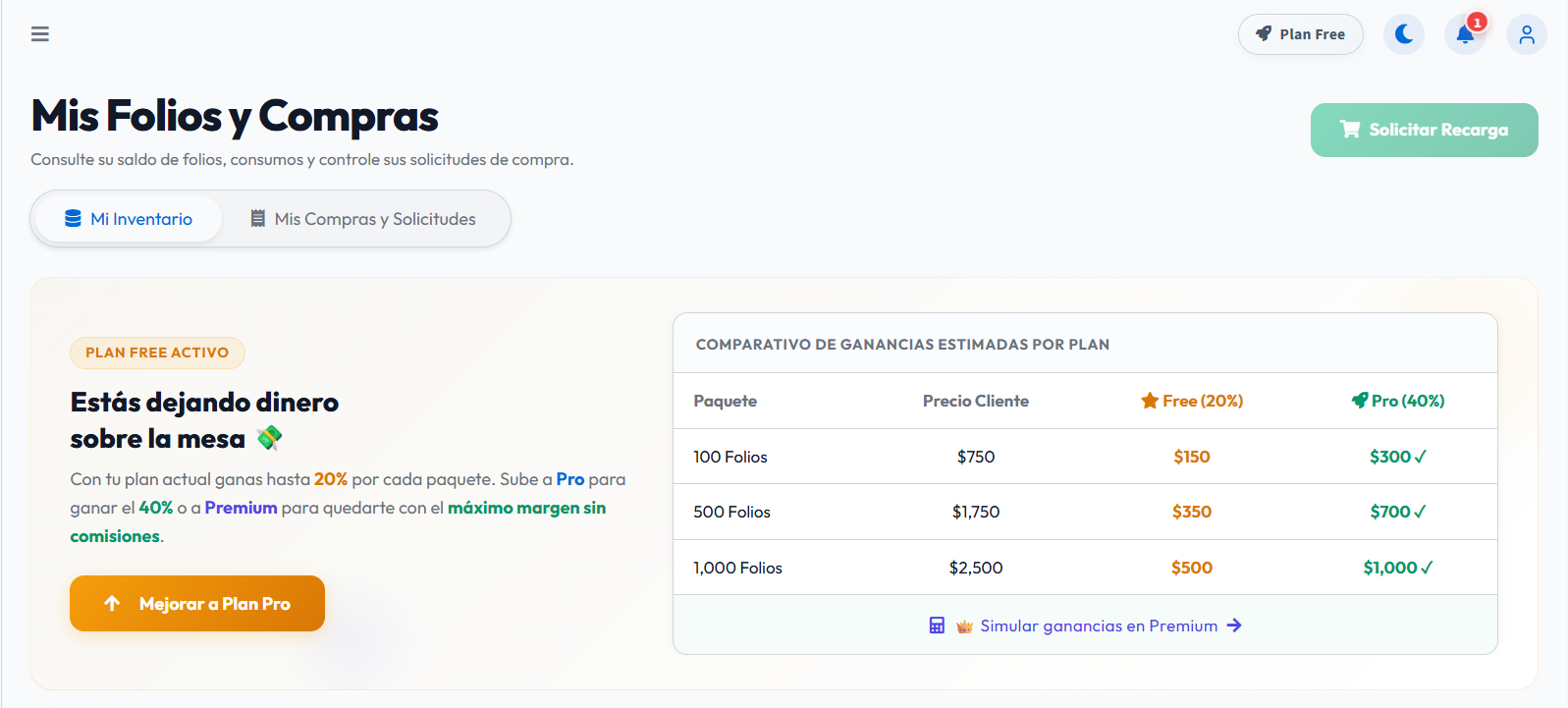Image resolution: width=1568 pixels, height=708 pixels.
Task: Click the $350 Free earnings value
Action: [1192, 512]
